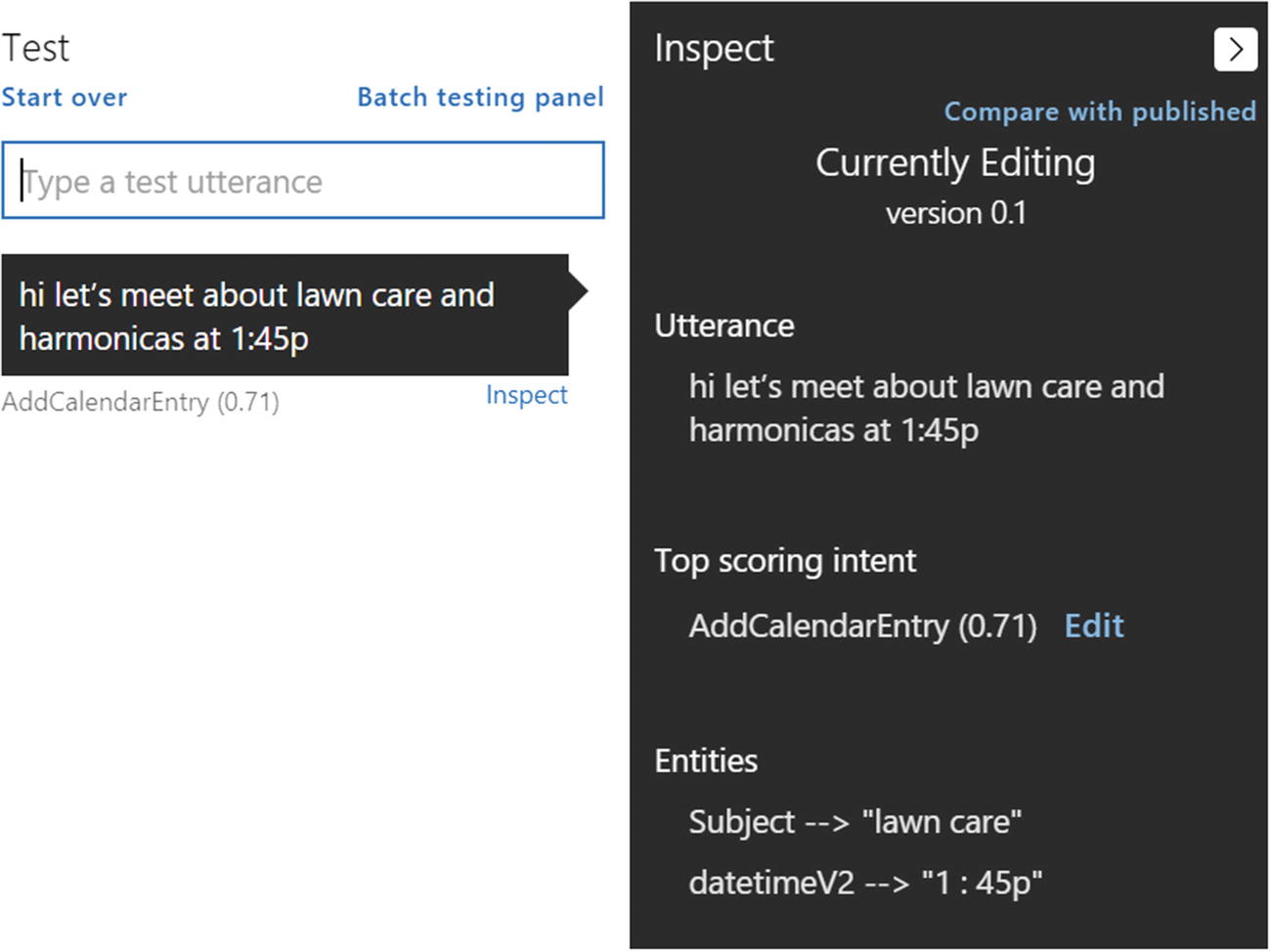Click the Utterance section heading
The height and width of the screenshot is (952, 1271).
pos(723,325)
